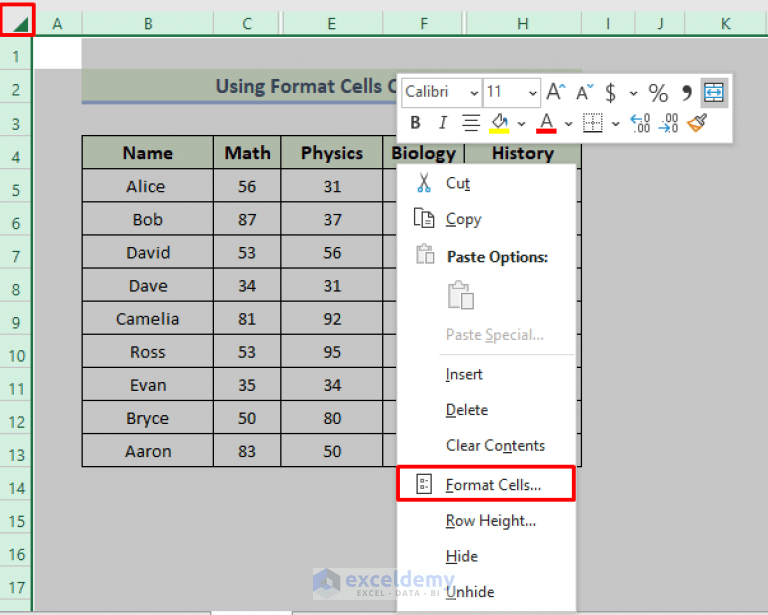Select column E header
This screenshot has width=768, height=615.
point(332,24)
